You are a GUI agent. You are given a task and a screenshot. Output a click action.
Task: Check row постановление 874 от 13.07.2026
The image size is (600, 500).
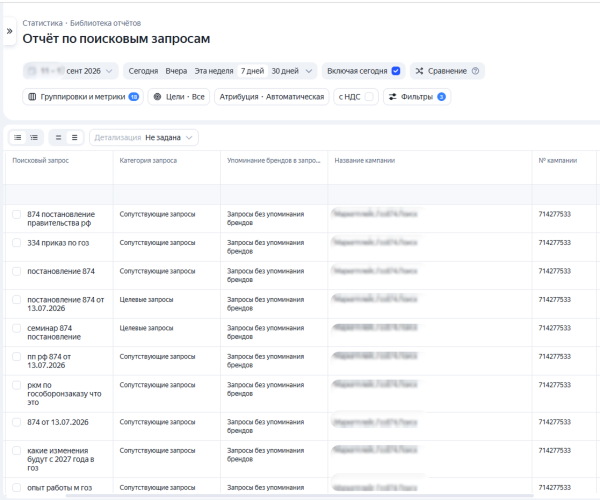[16, 300]
